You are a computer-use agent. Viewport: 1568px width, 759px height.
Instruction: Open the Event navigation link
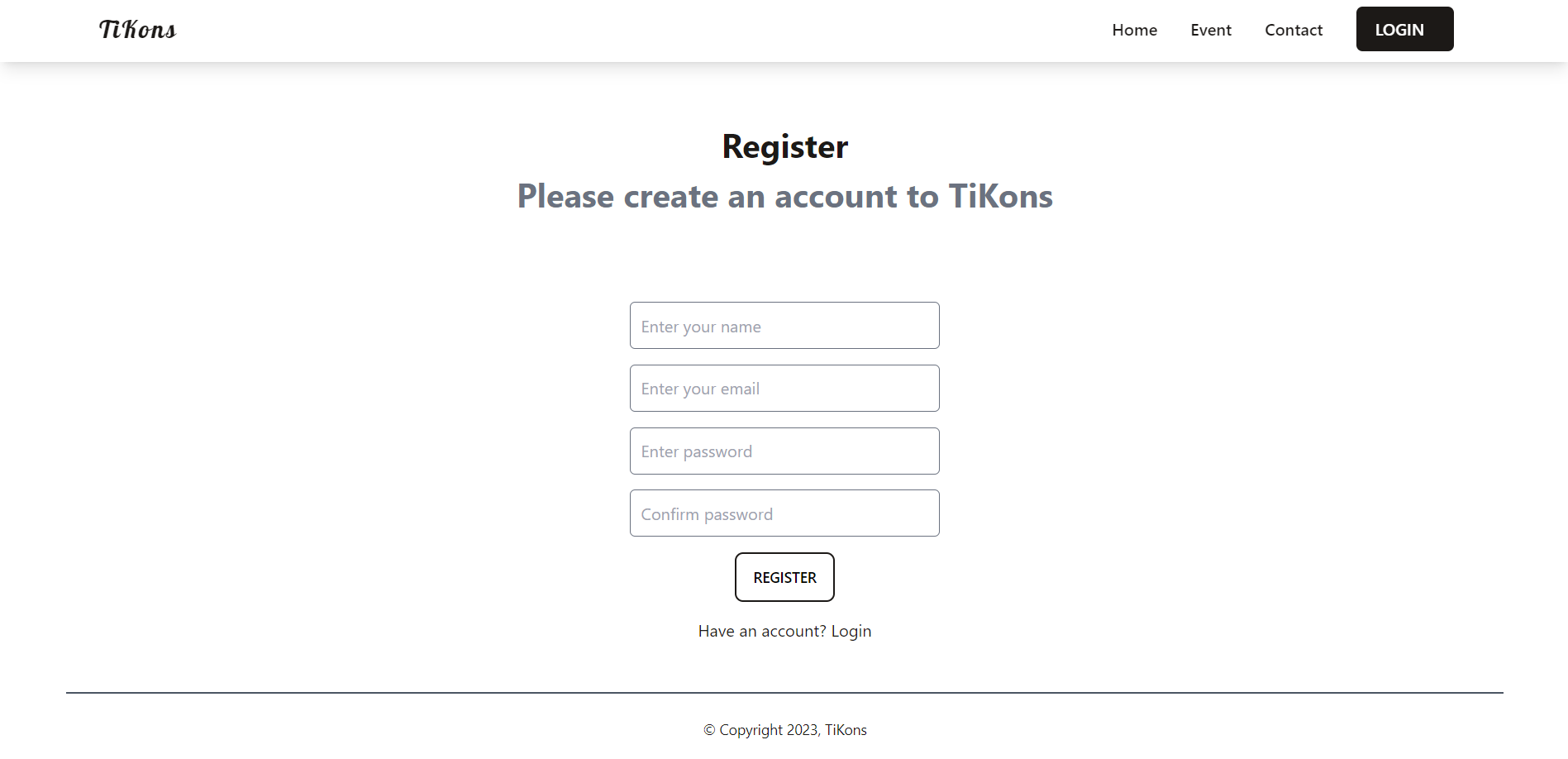point(1210,30)
